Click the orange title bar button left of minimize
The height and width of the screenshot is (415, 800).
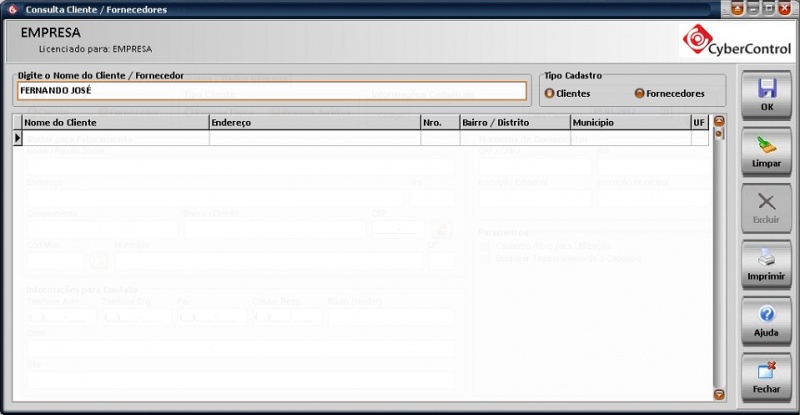pos(737,9)
